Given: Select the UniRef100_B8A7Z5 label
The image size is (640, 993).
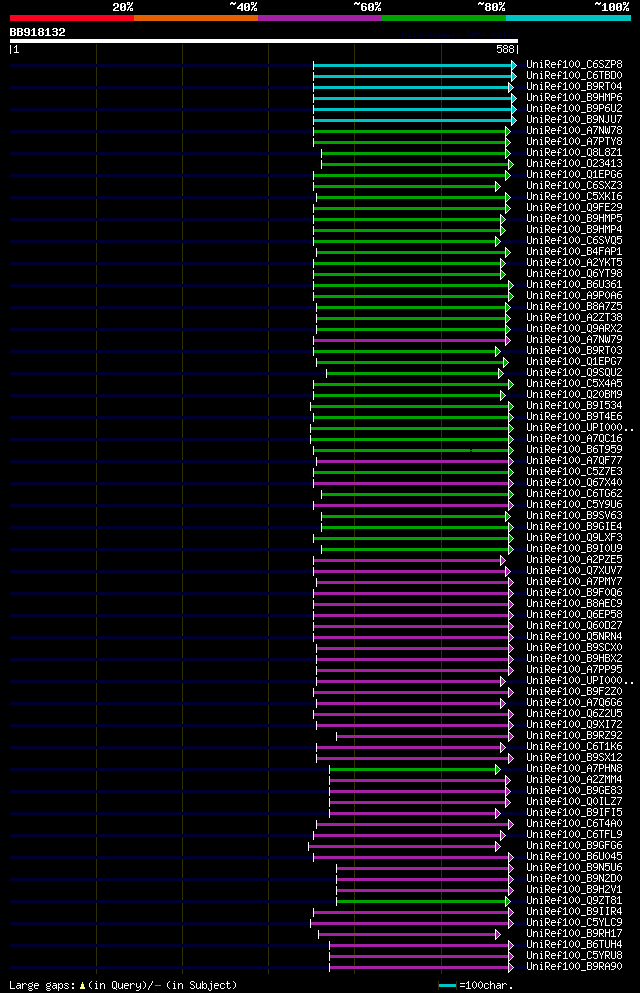Looking at the screenshot, I should pyautogui.click(x=574, y=307).
